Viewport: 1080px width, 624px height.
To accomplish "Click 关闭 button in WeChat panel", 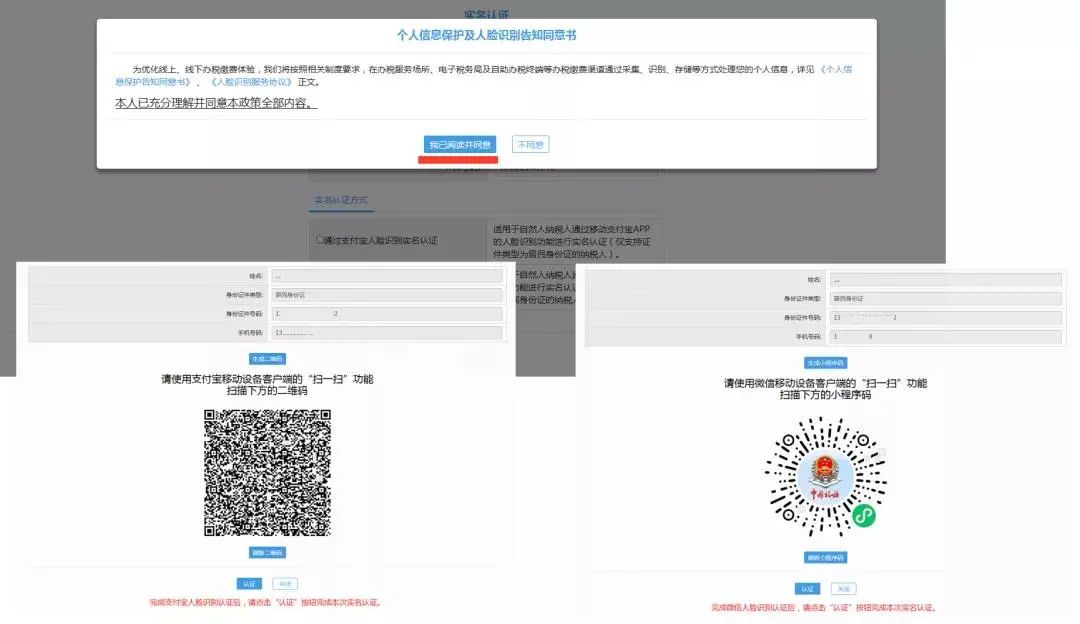I will click(x=844, y=589).
